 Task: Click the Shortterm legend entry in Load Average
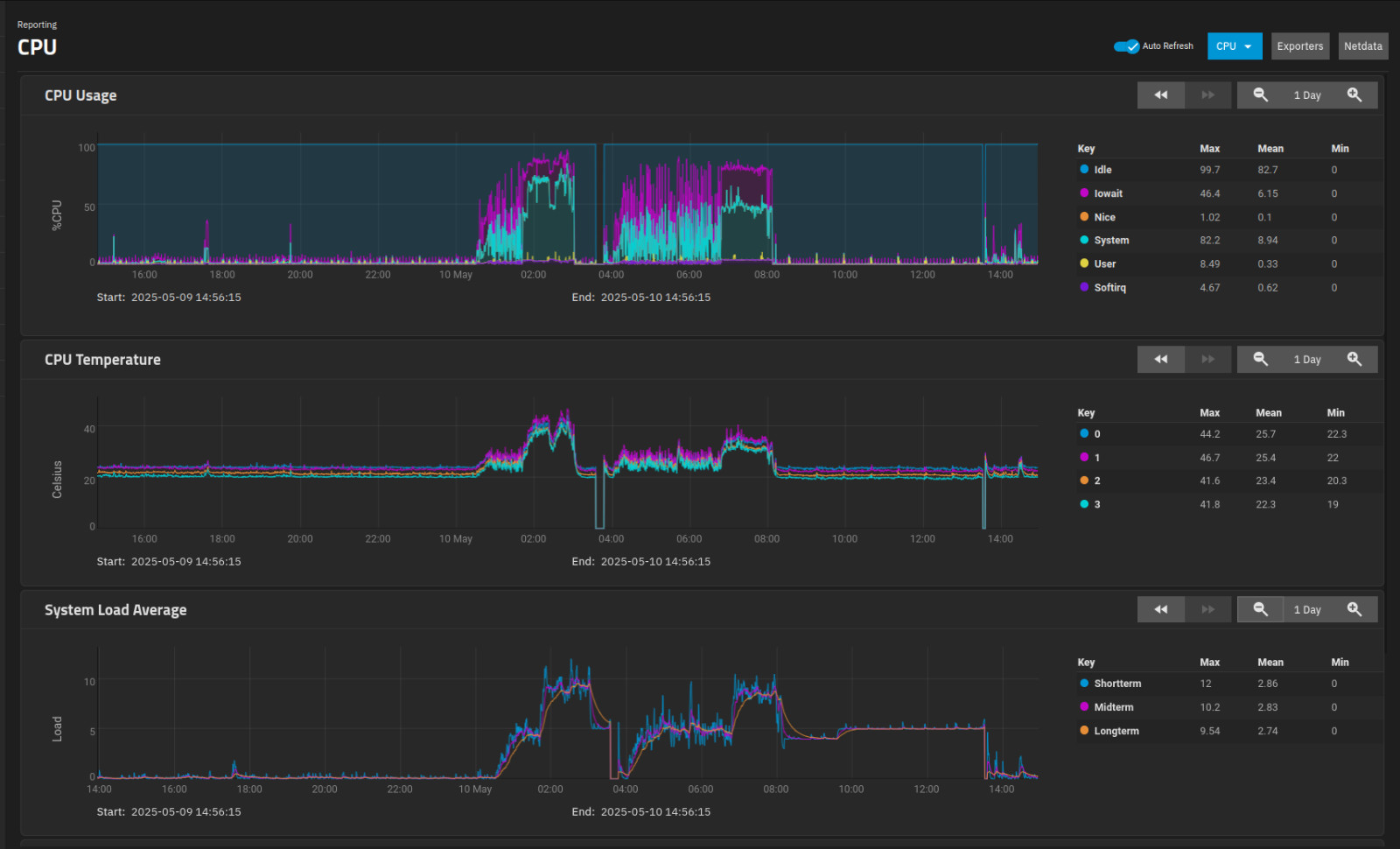(1117, 684)
